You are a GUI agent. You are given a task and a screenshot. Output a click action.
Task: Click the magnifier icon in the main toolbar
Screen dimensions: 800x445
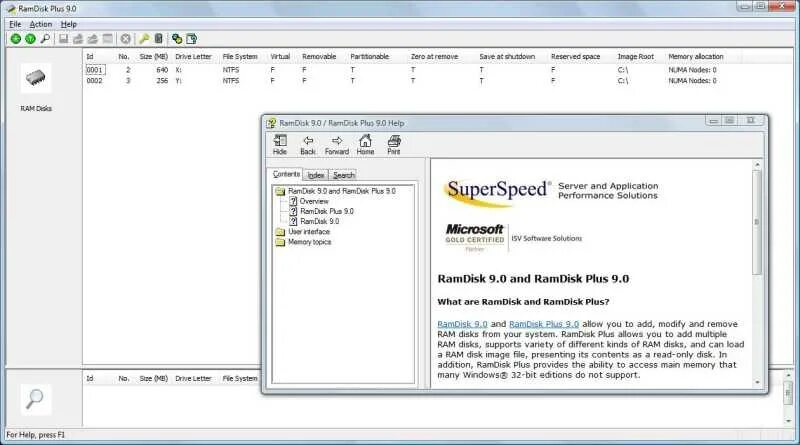click(x=45, y=39)
